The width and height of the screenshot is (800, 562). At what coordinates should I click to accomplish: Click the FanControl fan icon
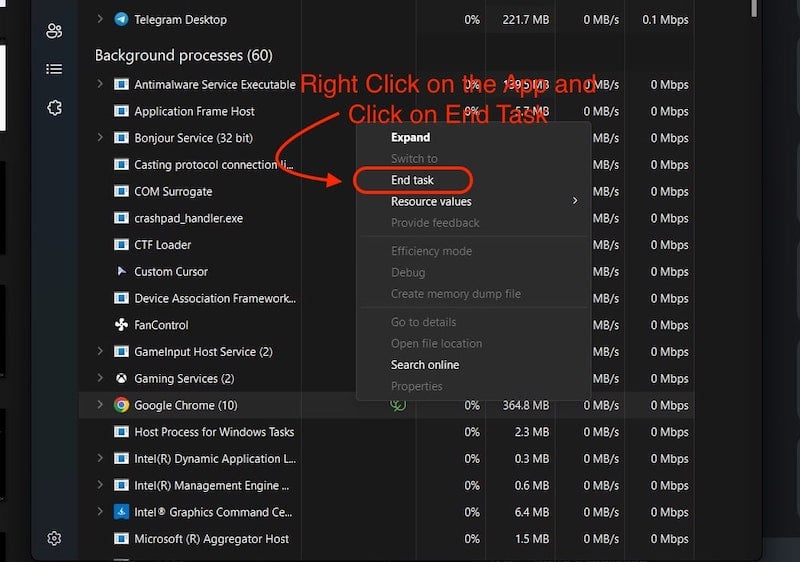tap(121, 324)
